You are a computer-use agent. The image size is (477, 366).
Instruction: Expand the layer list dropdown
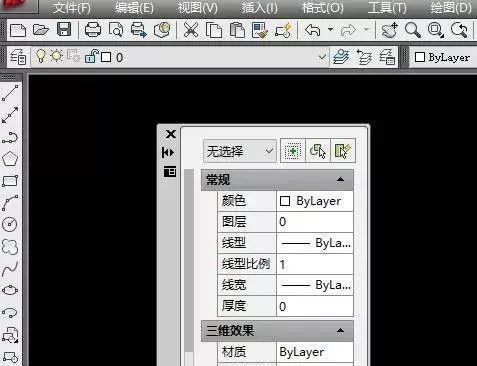(x=322, y=57)
